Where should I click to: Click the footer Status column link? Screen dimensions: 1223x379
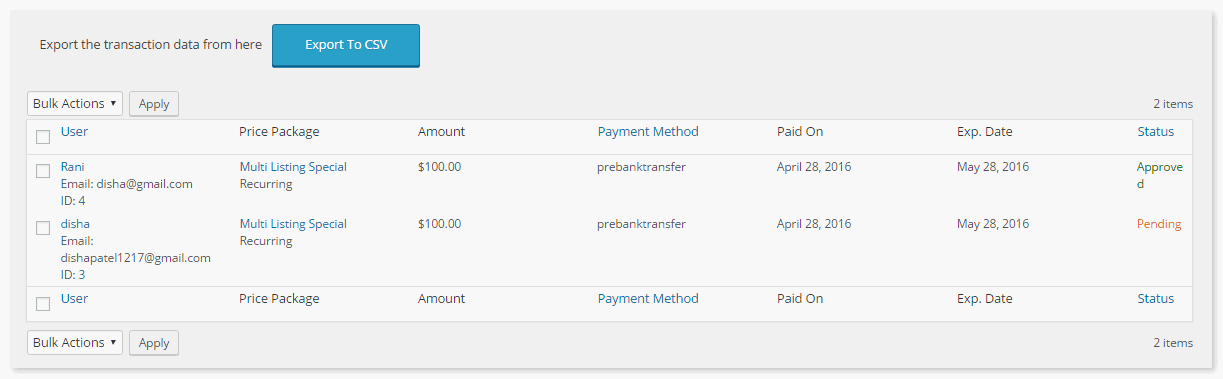pos(1155,298)
